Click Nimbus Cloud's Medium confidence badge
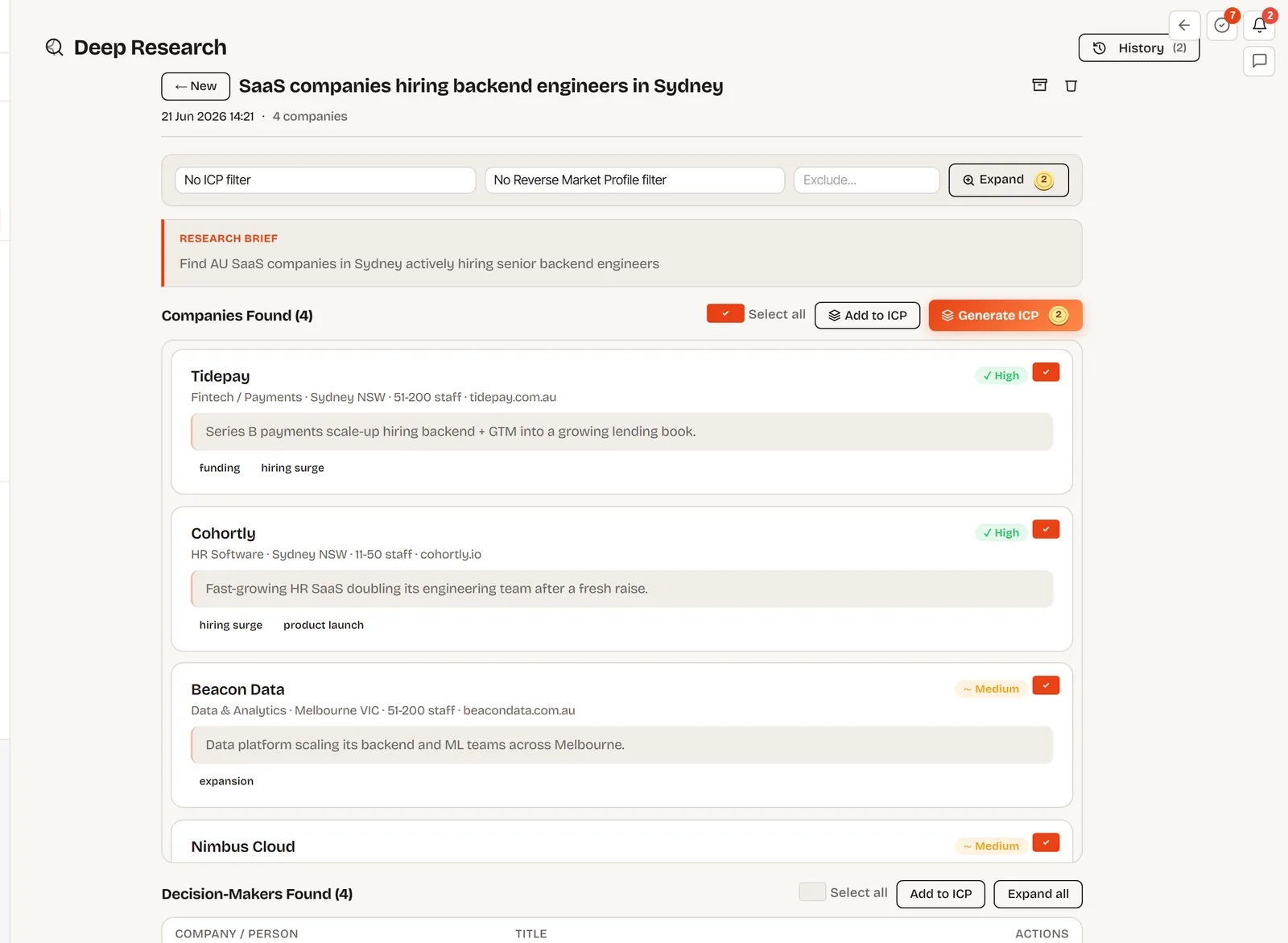 (x=991, y=846)
